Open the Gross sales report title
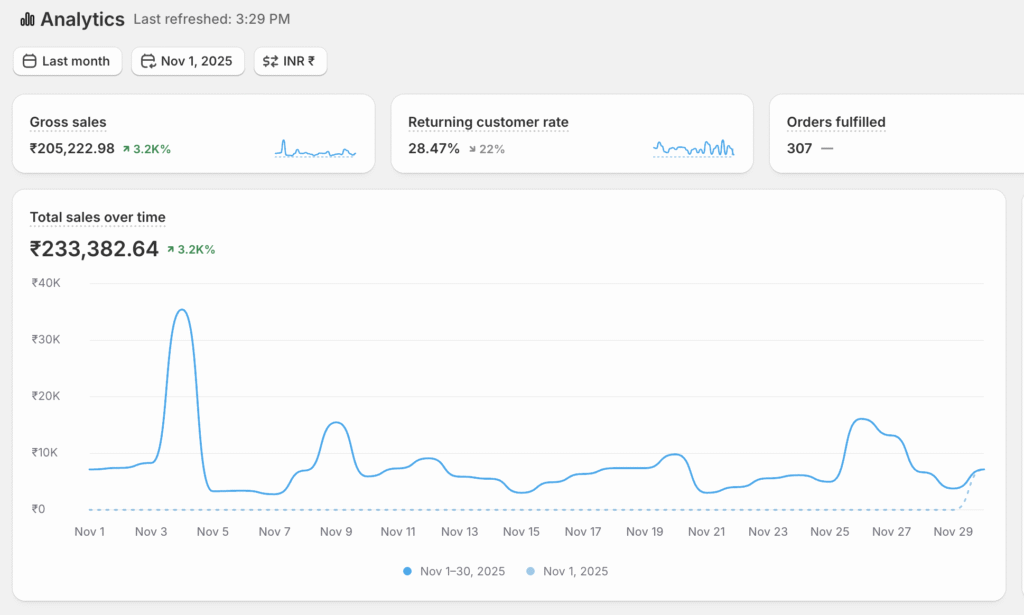 (x=68, y=122)
